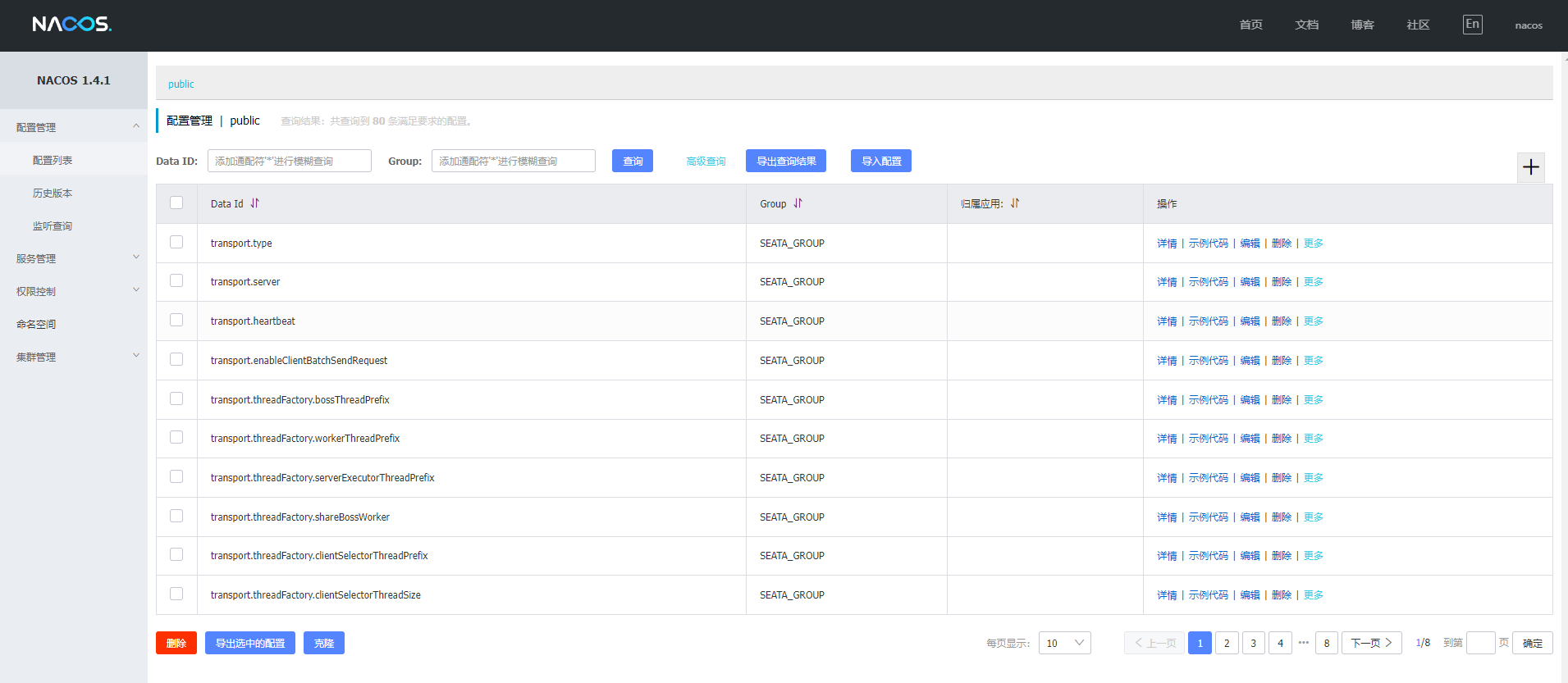This screenshot has height=683, width=1568.
Task: Focus the Group search field
Action: pos(514,161)
